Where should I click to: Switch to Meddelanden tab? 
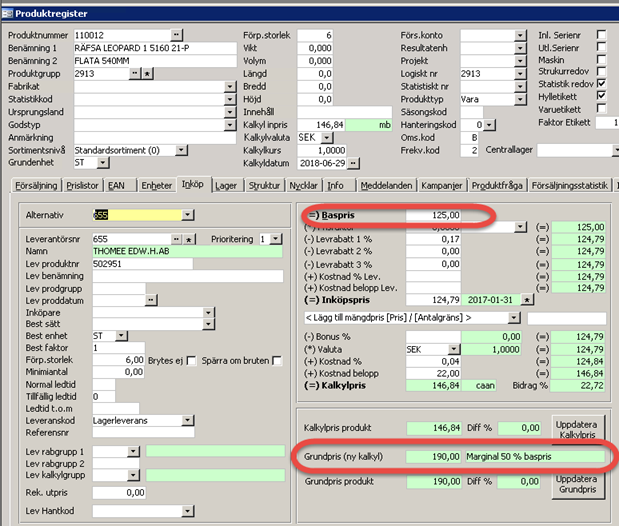(x=386, y=186)
